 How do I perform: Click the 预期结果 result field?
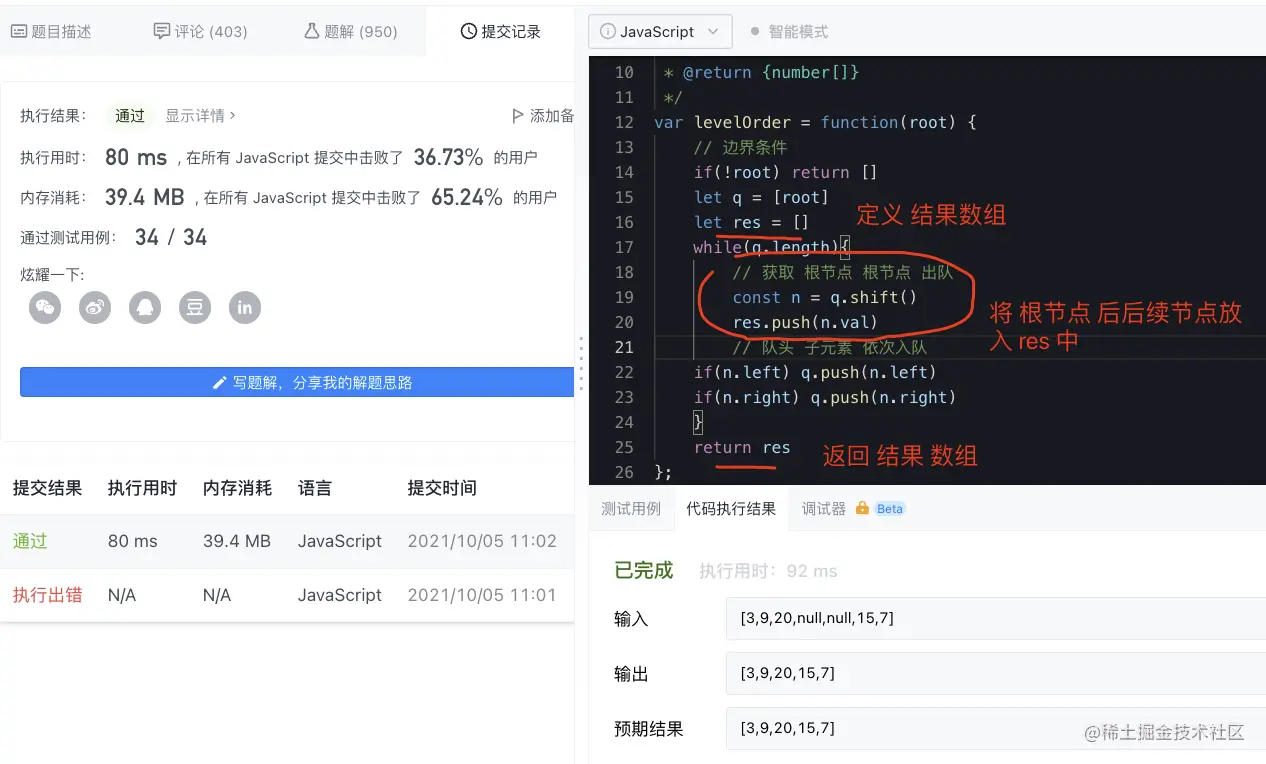click(996, 728)
